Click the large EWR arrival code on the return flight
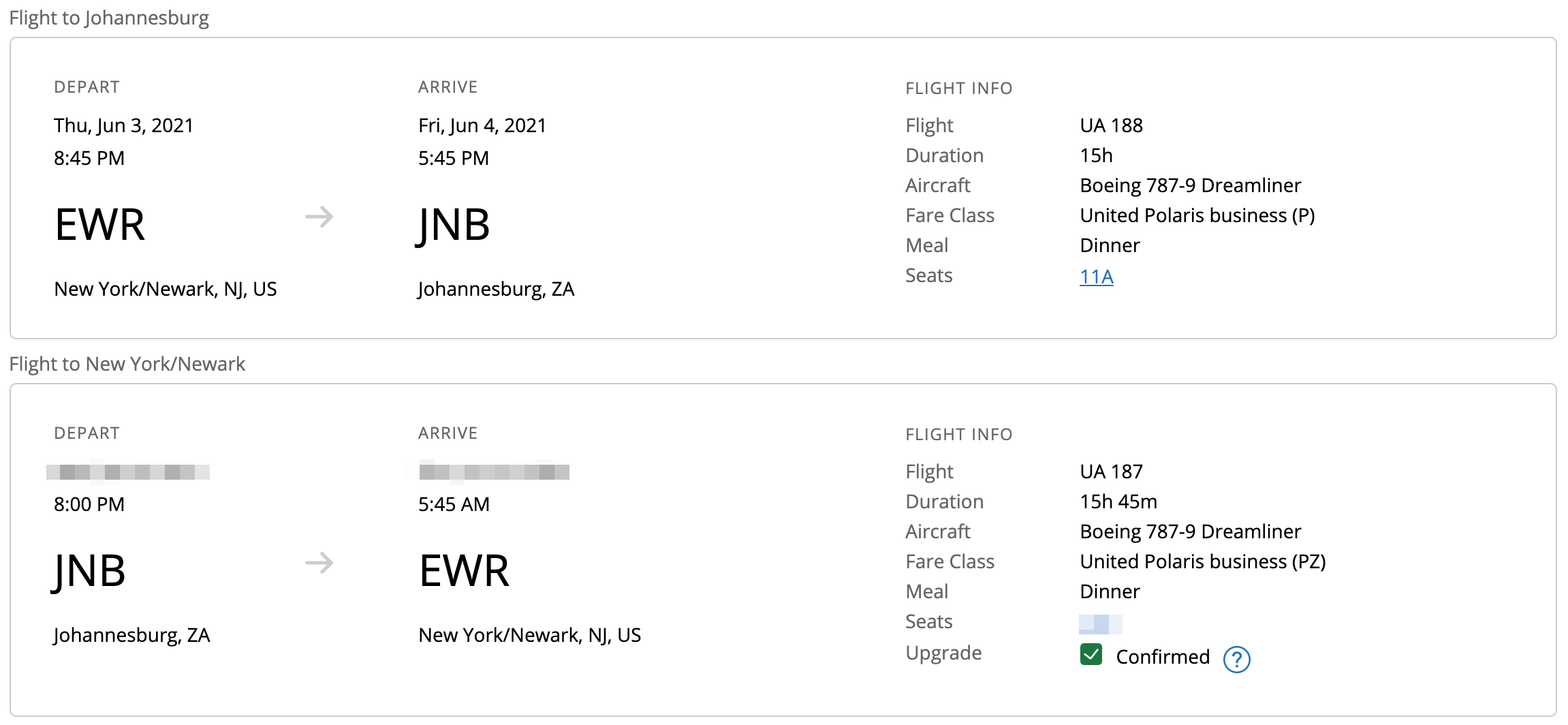The image size is (1568, 725). (x=464, y=571)
